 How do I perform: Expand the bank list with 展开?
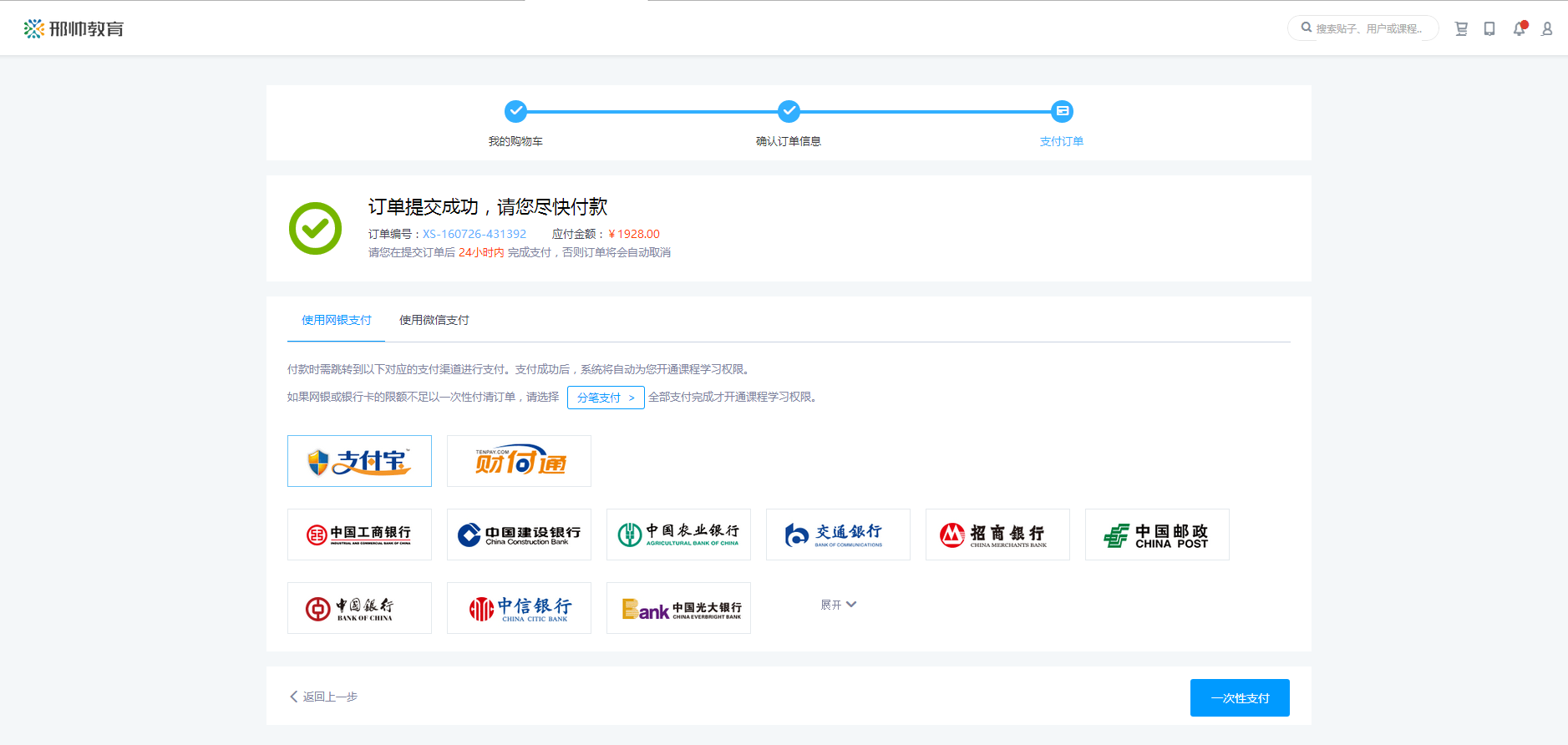click(x=838, y=605)
